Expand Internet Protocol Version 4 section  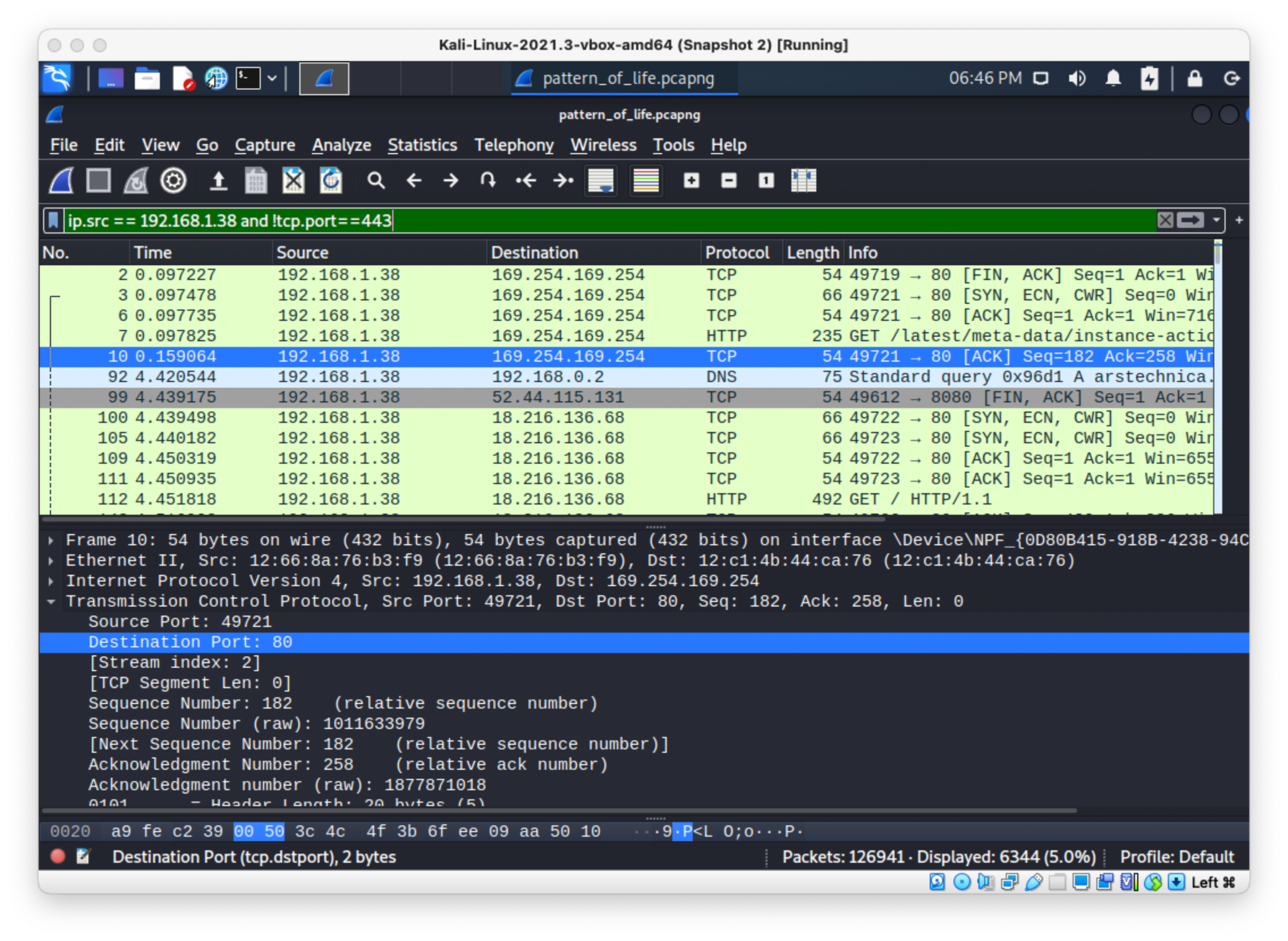[51, 582]
